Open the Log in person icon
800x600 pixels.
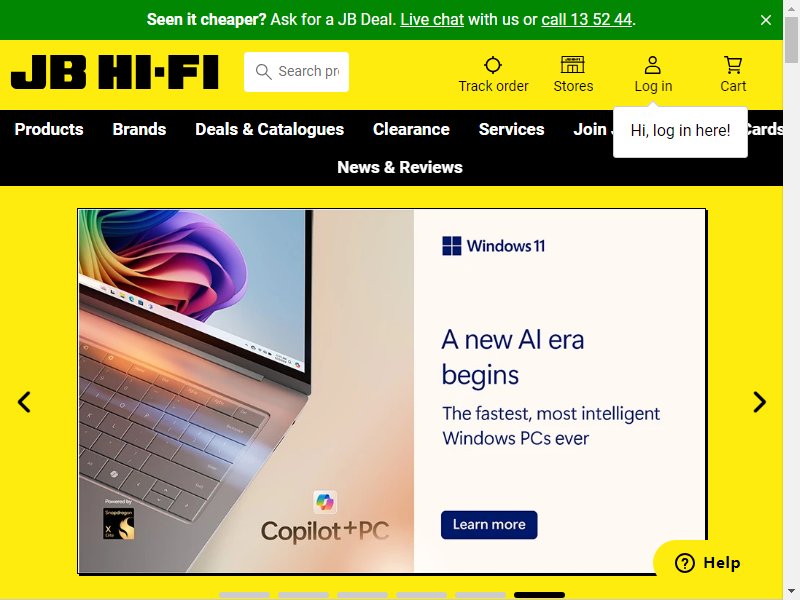click(653, 65)
